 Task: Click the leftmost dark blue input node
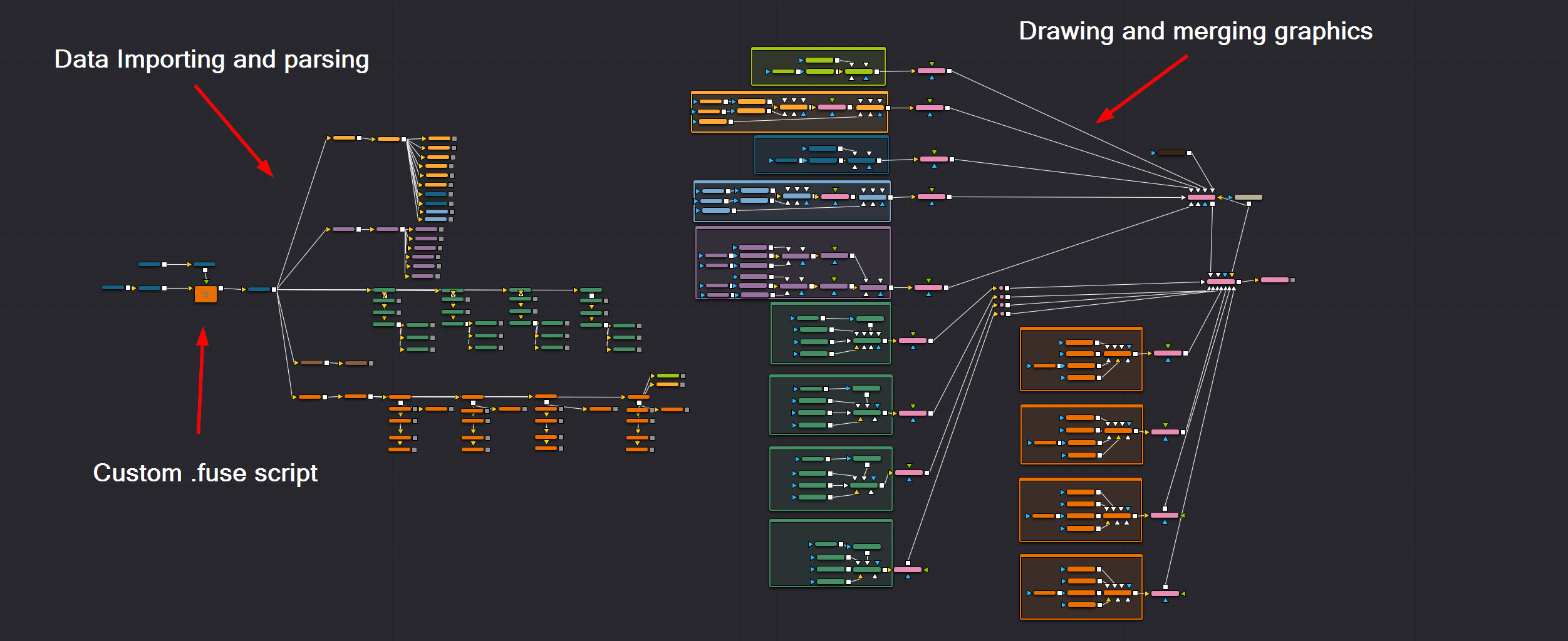[113, 288]
